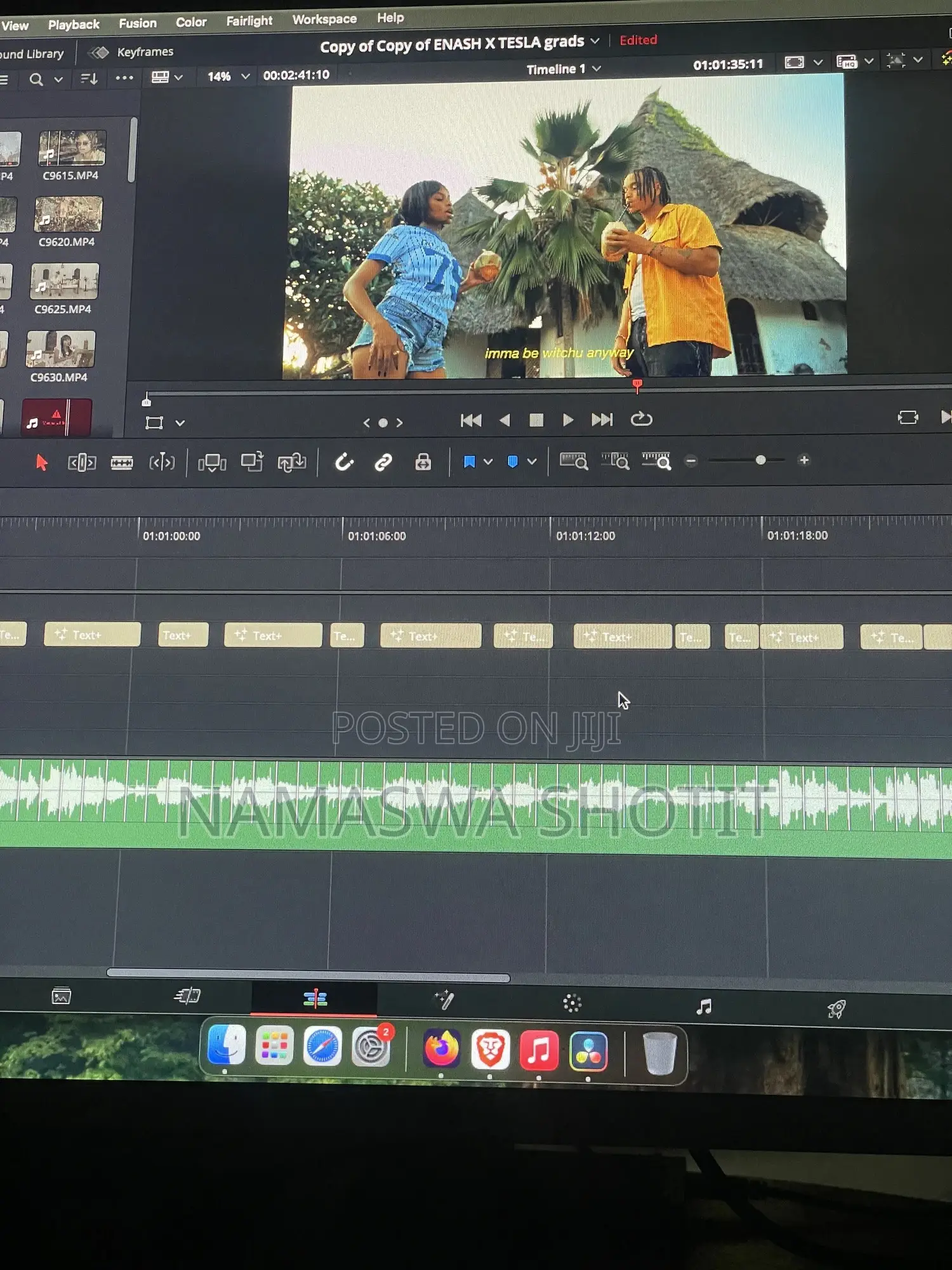The image size is (952, 1270).
Task: Click the match frame icon right of viewer
Action: coord(908,417)
